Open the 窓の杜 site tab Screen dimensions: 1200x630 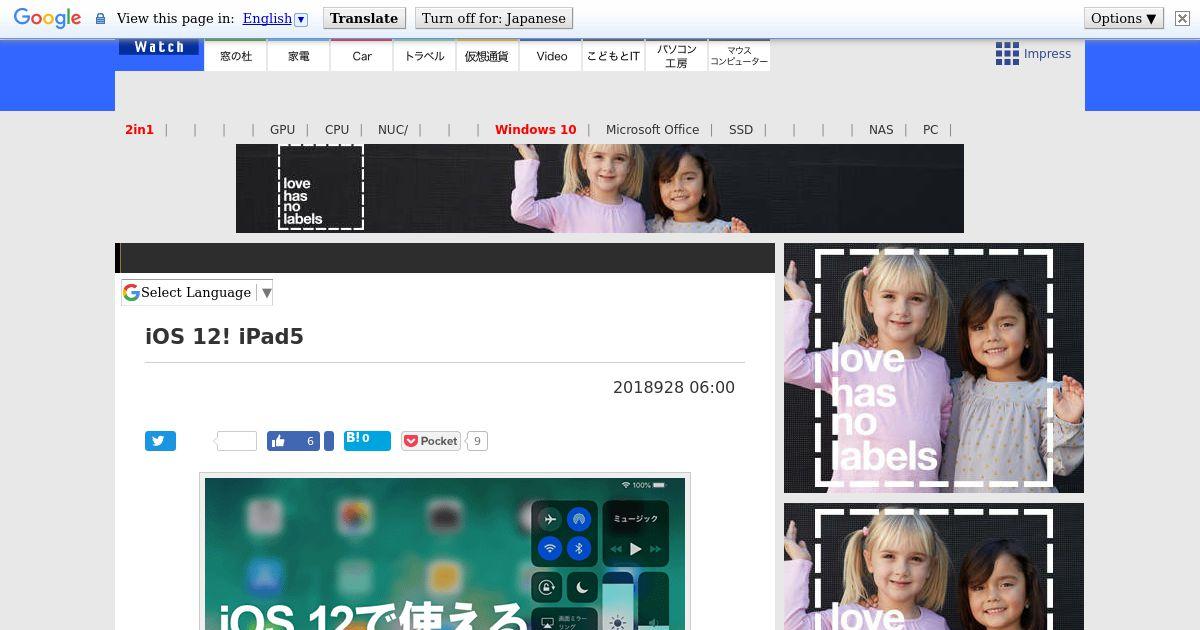click(236, 56)
